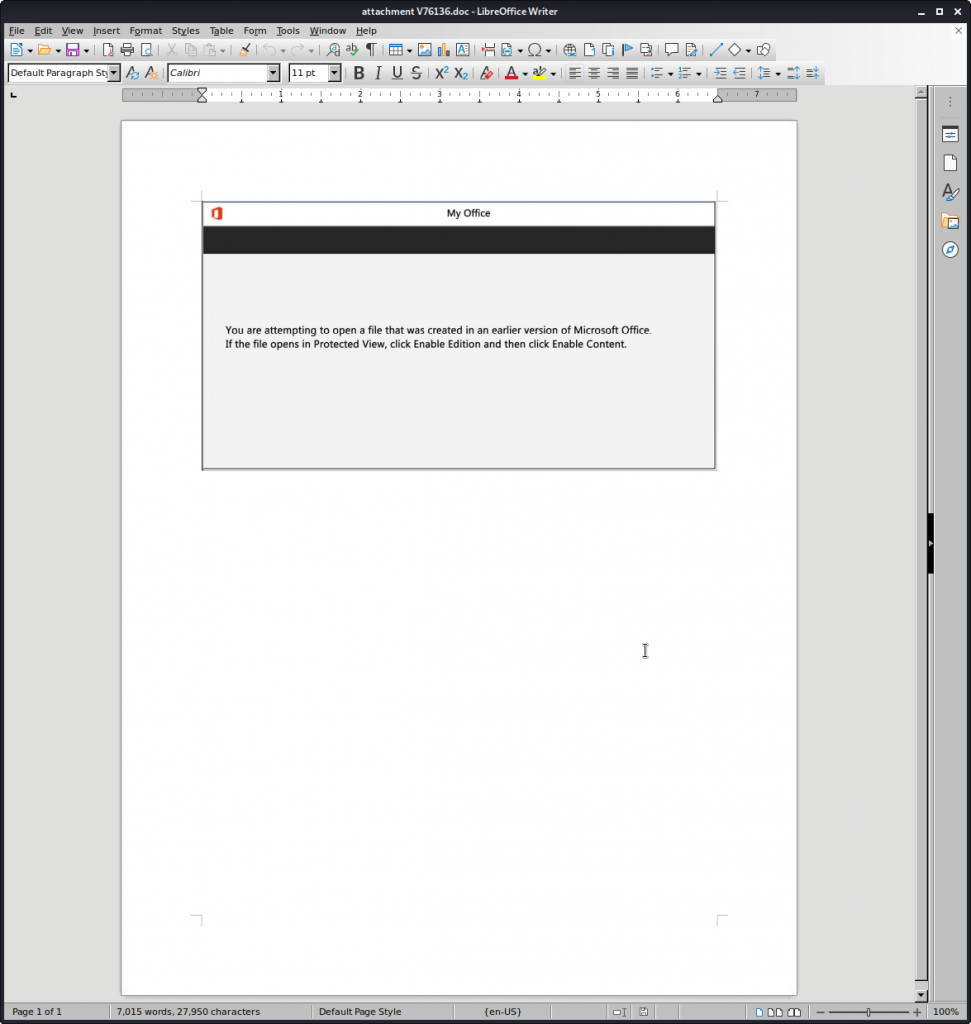Click the scroll down arrow of vertical scrollbar

coord(921,995)
